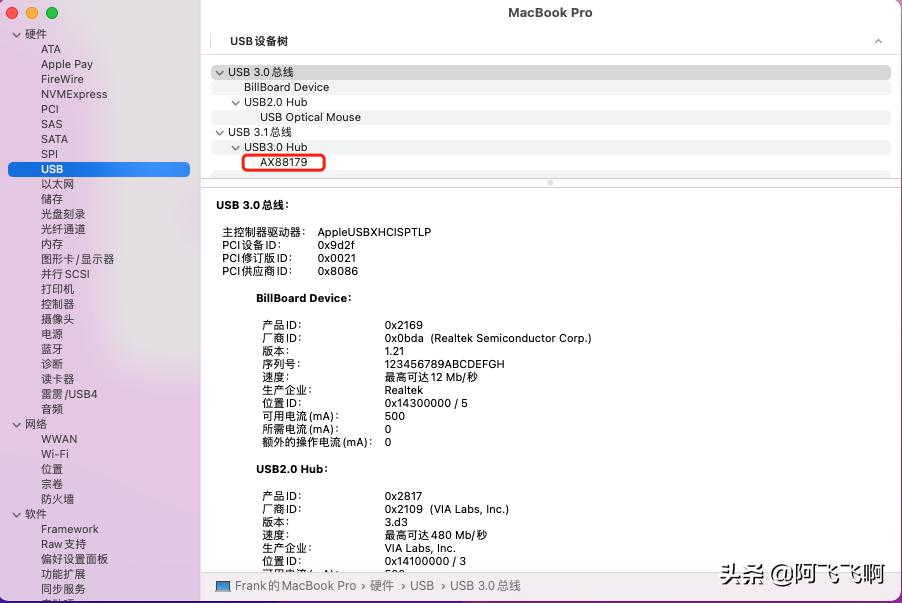
Task: Collapse the USB 3.1总线 tree node
Action: coord(219,132)
